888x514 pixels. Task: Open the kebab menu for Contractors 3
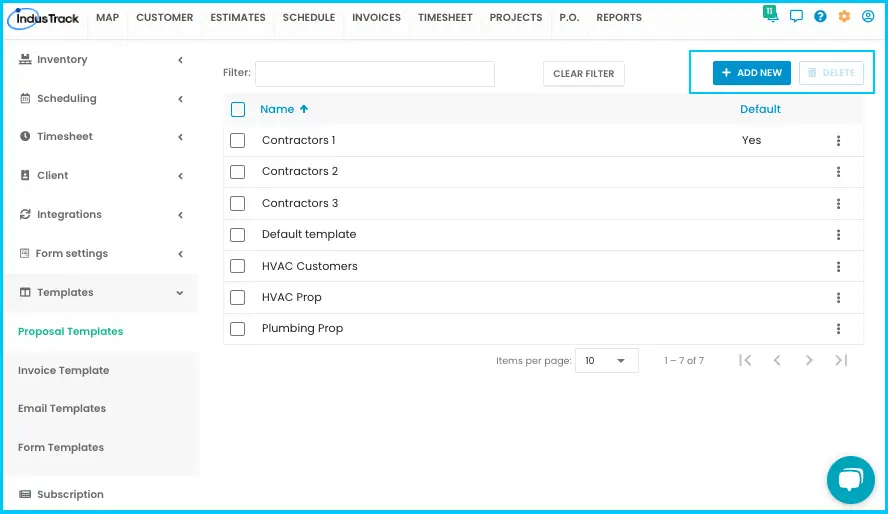click(x=838, y=203)
